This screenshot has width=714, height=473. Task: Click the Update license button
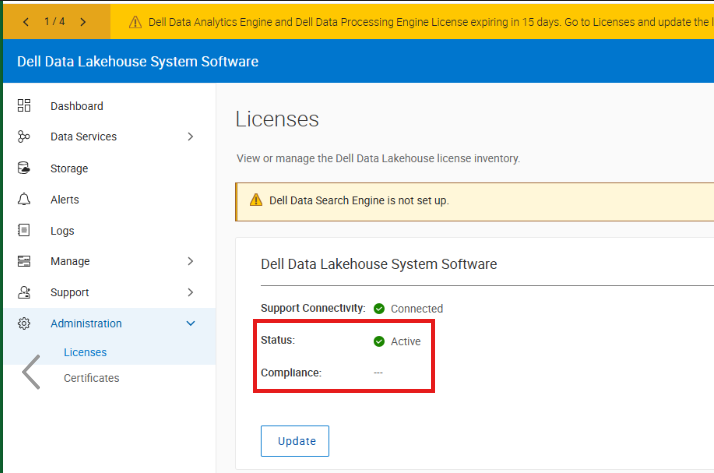click(x=295, y=441)
